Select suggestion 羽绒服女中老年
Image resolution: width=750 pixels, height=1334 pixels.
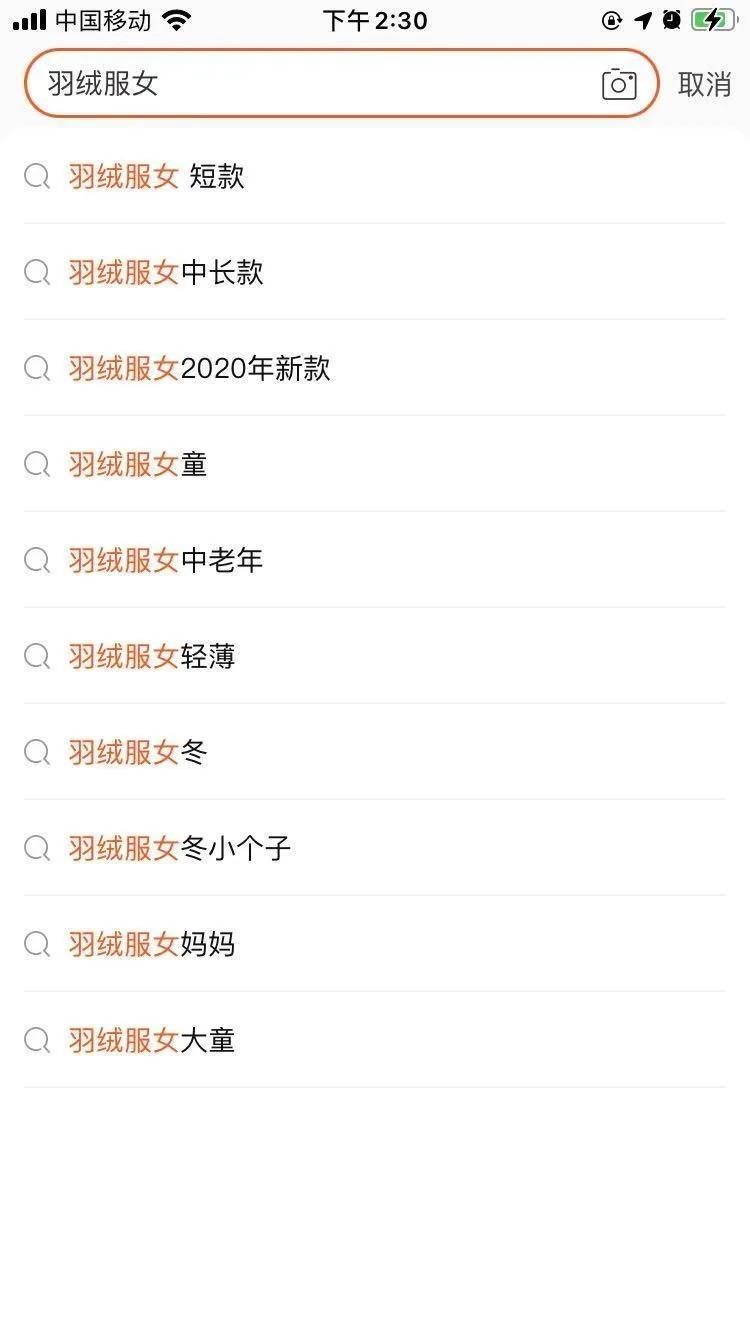pos(166,560)
